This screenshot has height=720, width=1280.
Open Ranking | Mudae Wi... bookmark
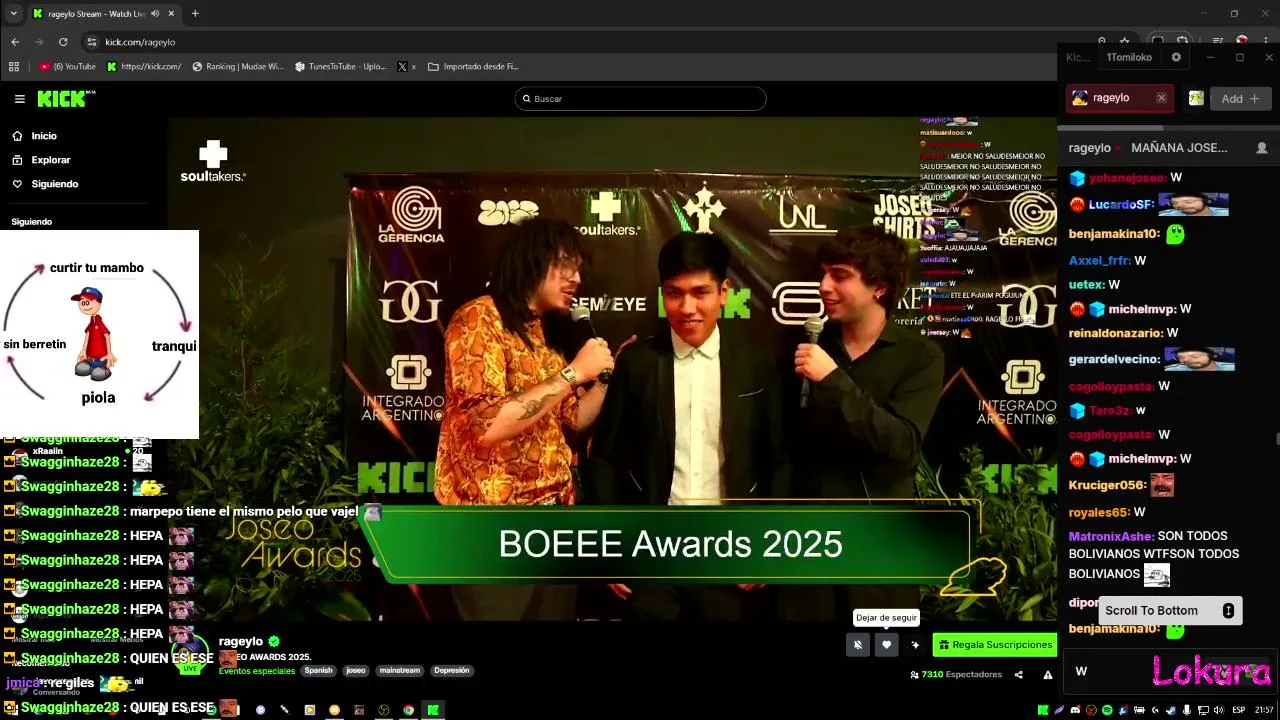(238, 67)
